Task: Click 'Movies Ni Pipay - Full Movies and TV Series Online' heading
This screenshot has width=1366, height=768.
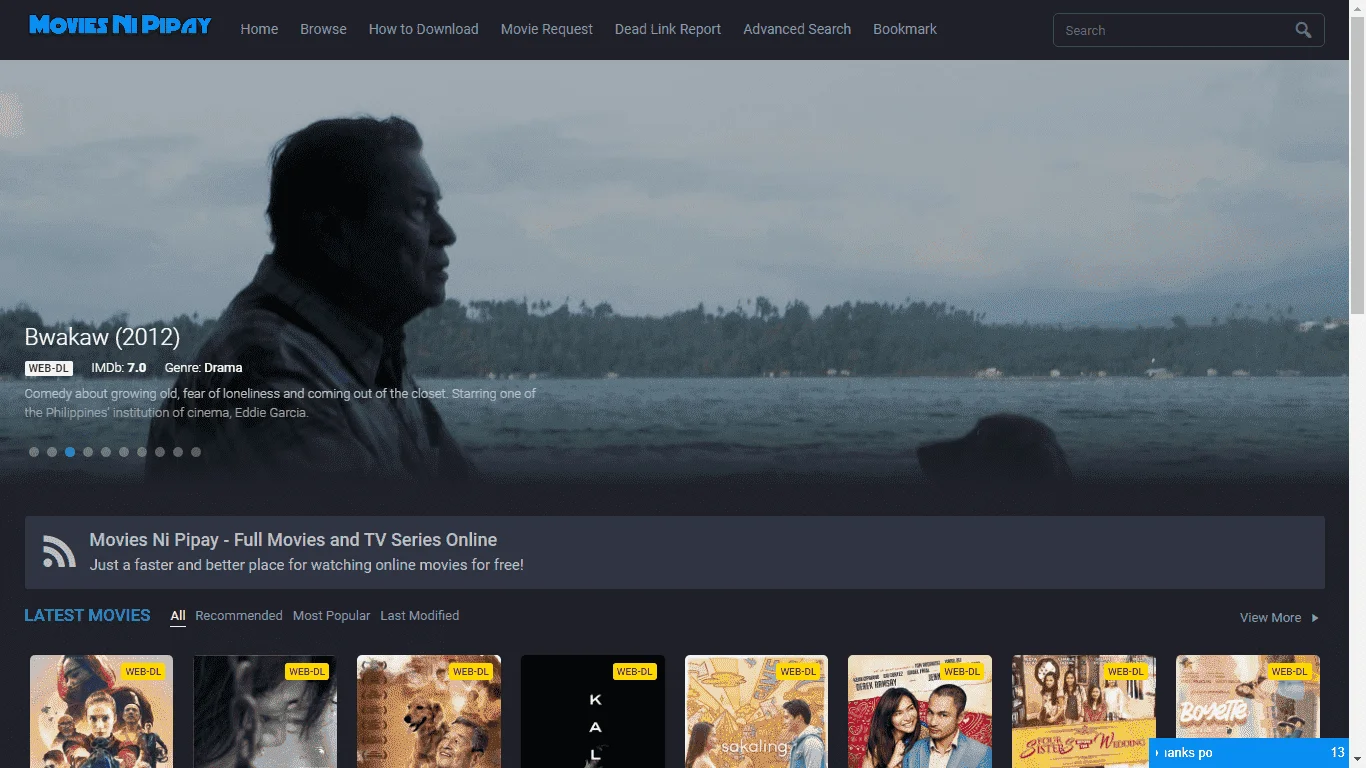Action: coord(293,540)
